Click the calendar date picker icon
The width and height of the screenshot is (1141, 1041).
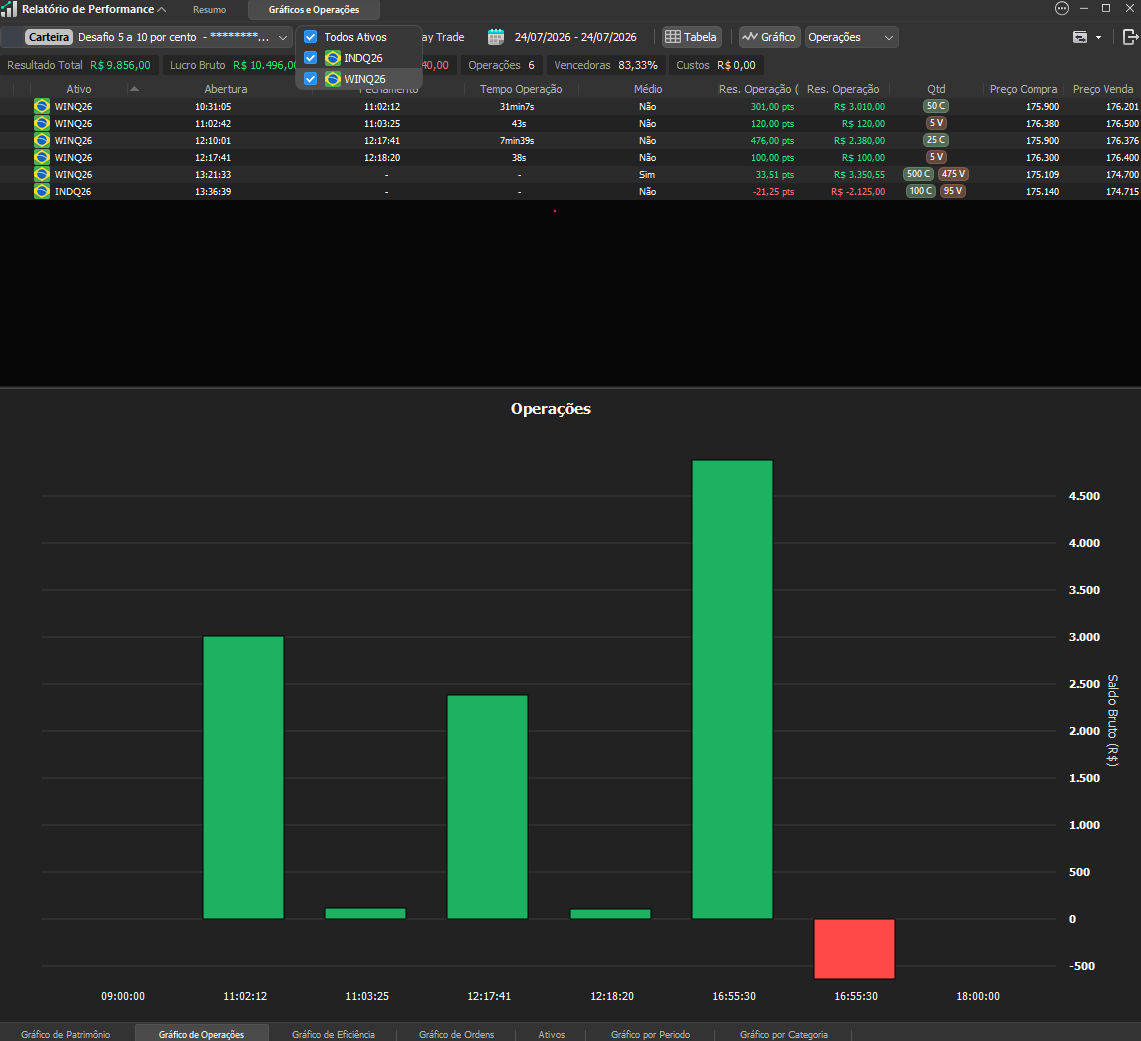pos(496,37)
